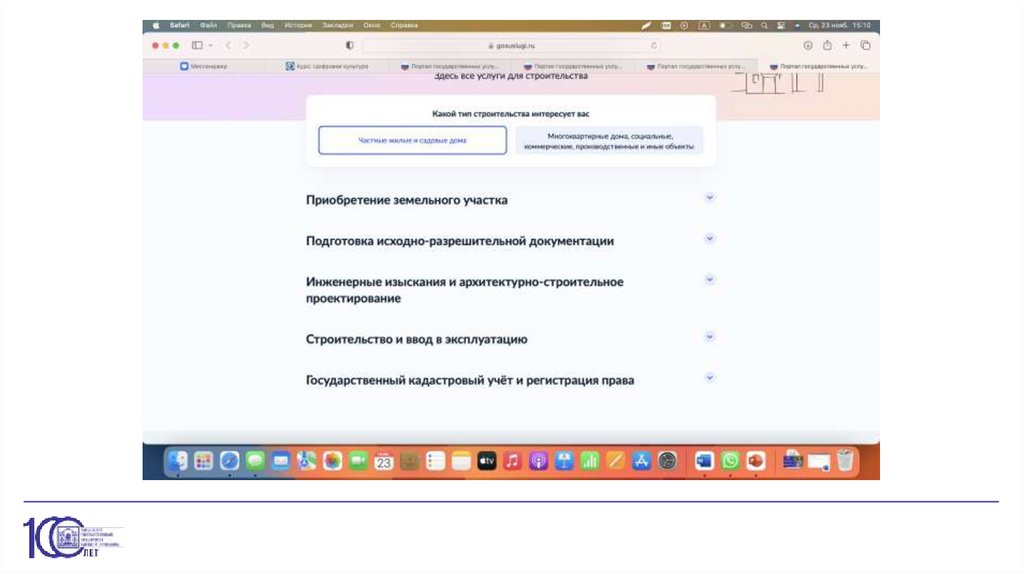Launch Keynote from the Dock
The image size is (1024, 574).
click(564, 461)
